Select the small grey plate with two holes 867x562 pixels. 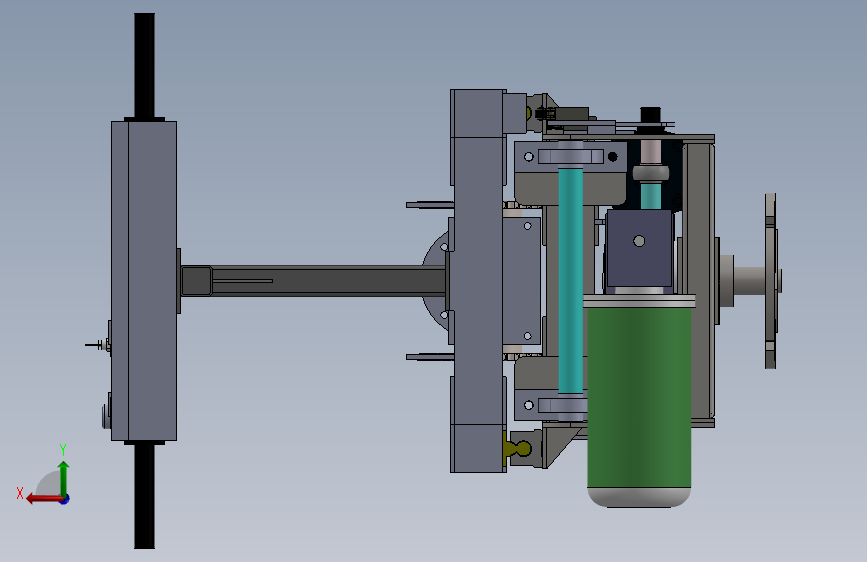pyautogui.click(x=521, y=281)
